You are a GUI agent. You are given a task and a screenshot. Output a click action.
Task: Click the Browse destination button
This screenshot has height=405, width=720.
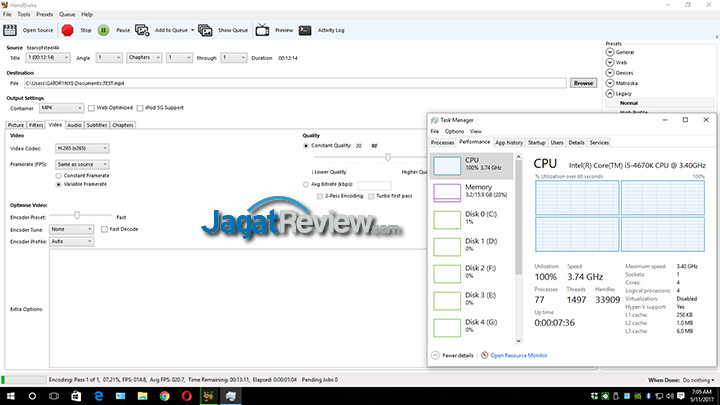583,83
